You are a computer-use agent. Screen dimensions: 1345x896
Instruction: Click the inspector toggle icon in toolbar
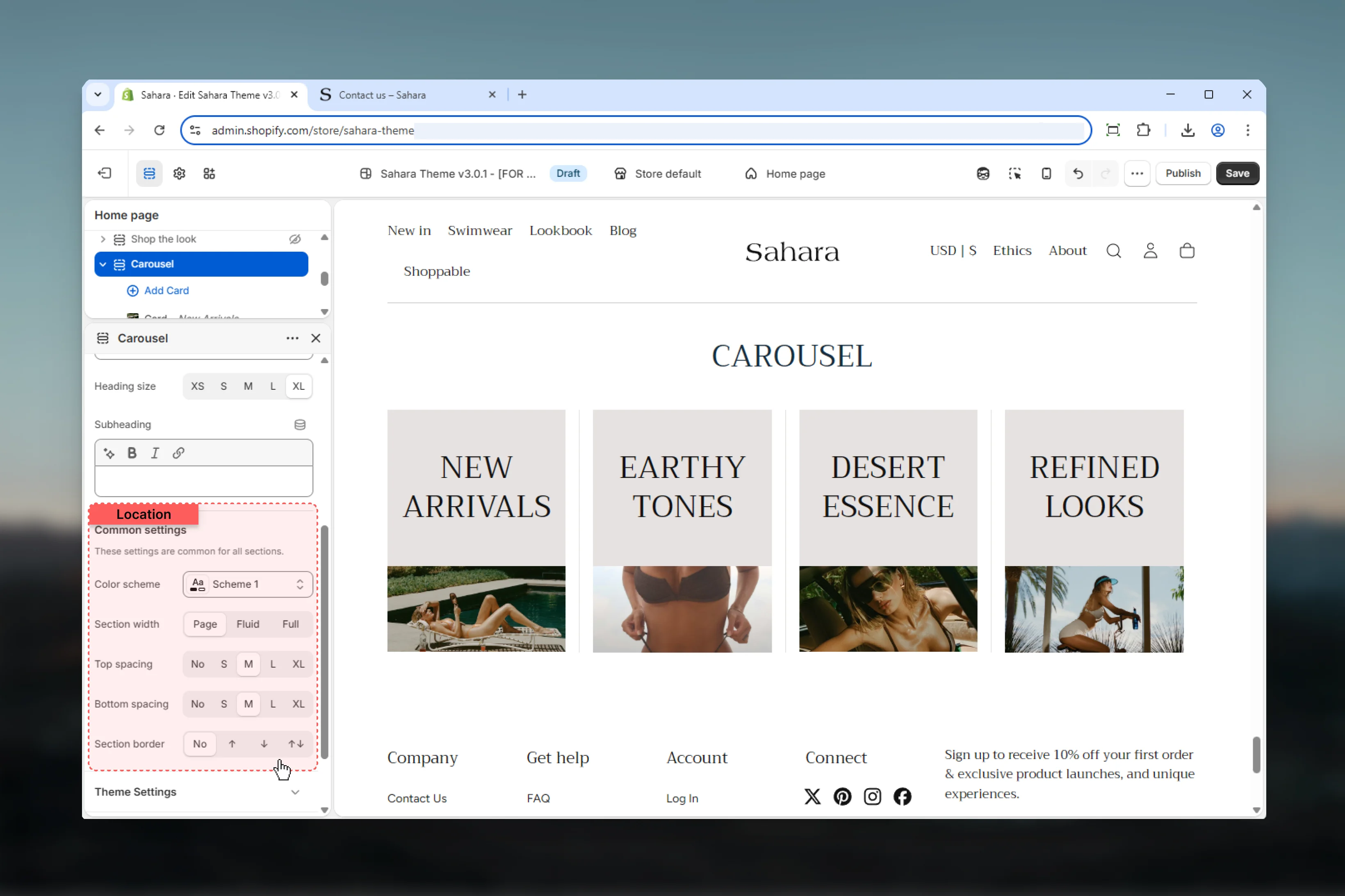[1014, 173]
